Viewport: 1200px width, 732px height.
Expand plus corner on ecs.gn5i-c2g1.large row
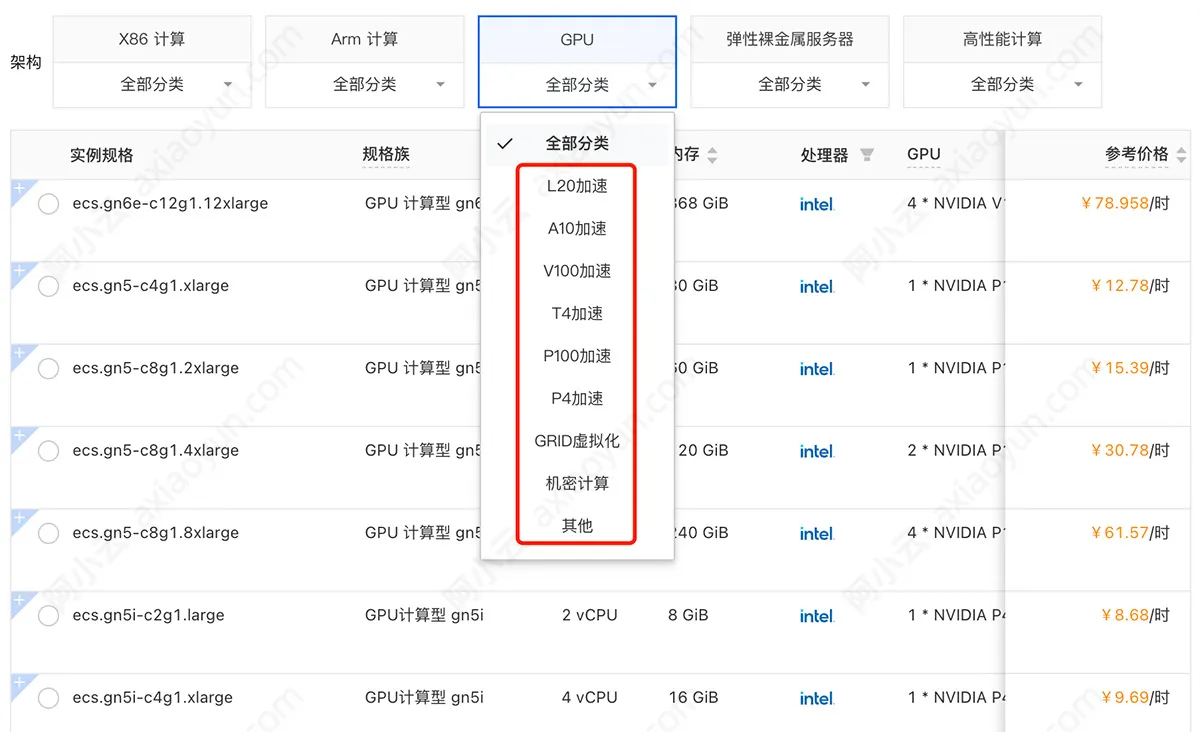coord(19,599)
